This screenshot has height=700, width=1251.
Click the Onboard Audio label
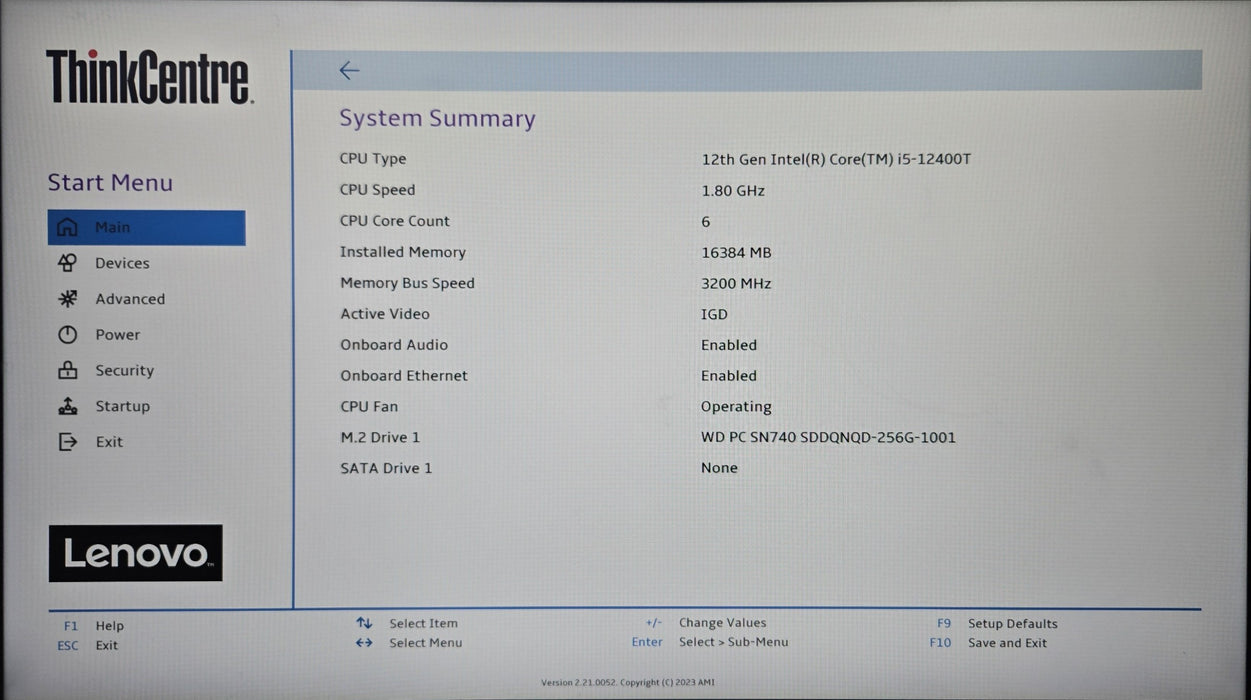click(x=394, y=345)
